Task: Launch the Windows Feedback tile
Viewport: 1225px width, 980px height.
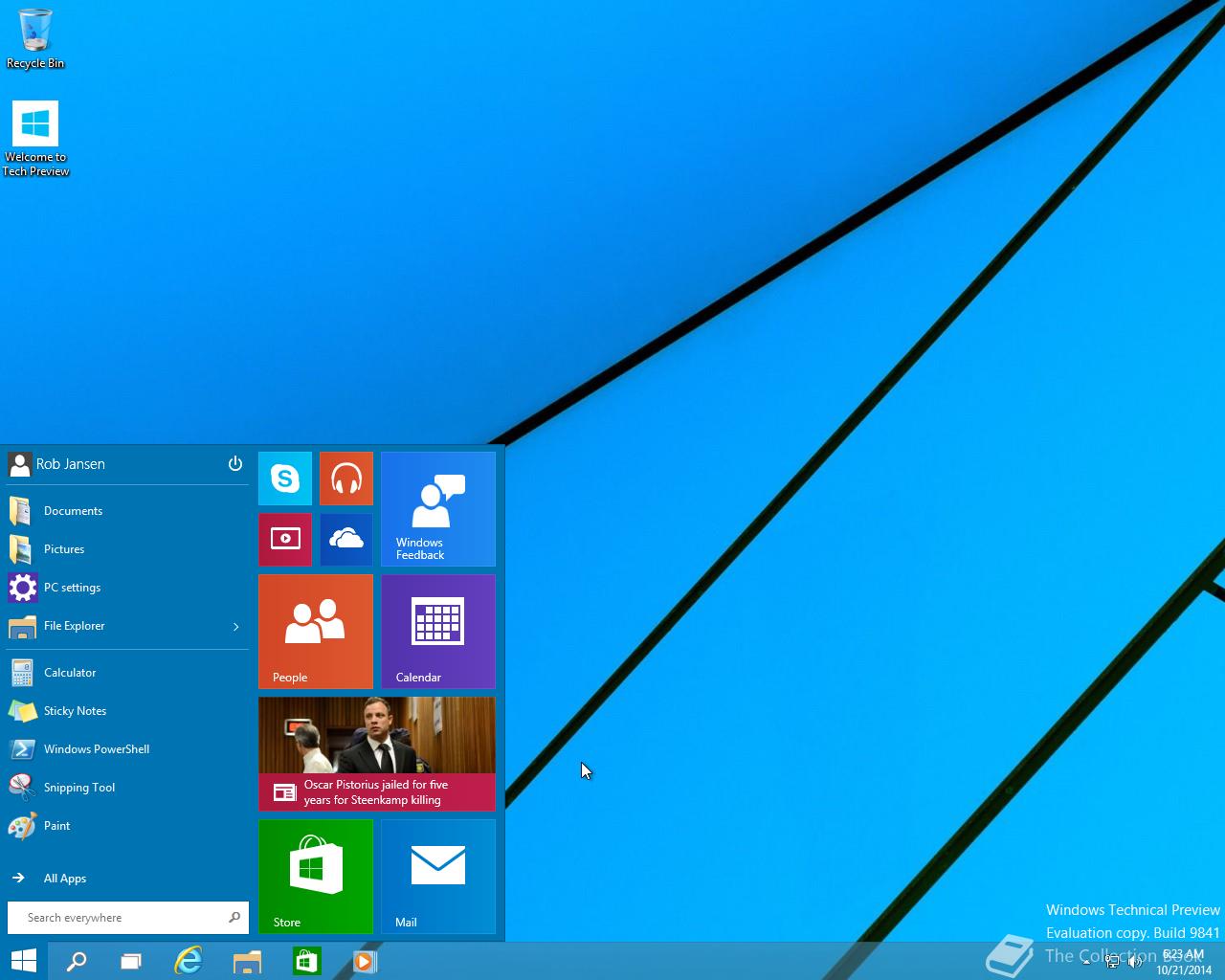Action: pyautogui.click(x=438, y=509)
